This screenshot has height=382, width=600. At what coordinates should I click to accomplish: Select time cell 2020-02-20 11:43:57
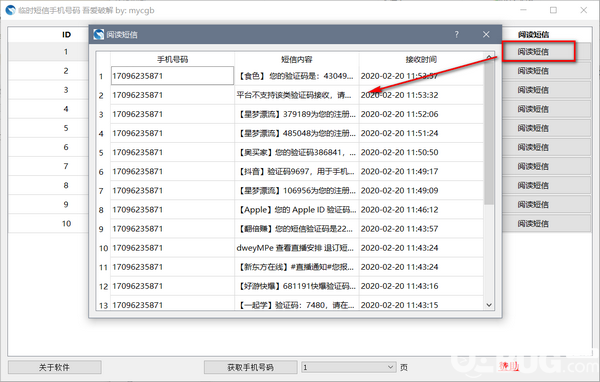(421, 229)
